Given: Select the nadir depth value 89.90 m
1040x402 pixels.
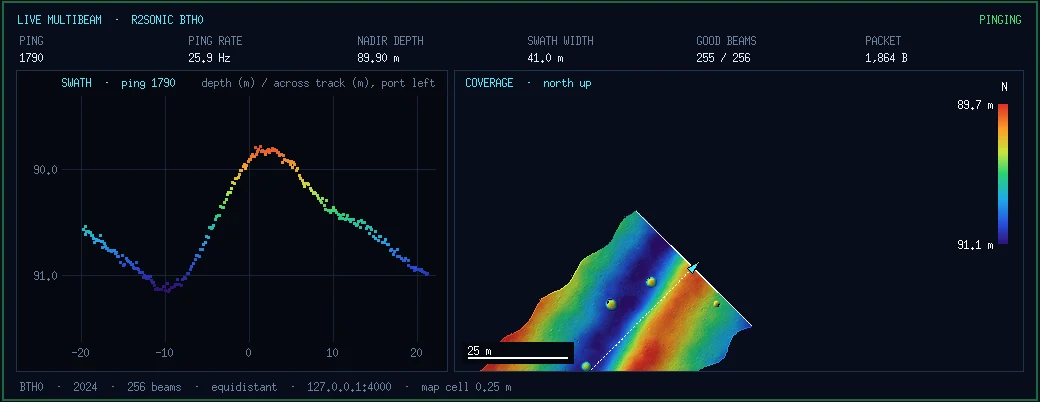Looking at the screenshot, I should coord(378,58).
